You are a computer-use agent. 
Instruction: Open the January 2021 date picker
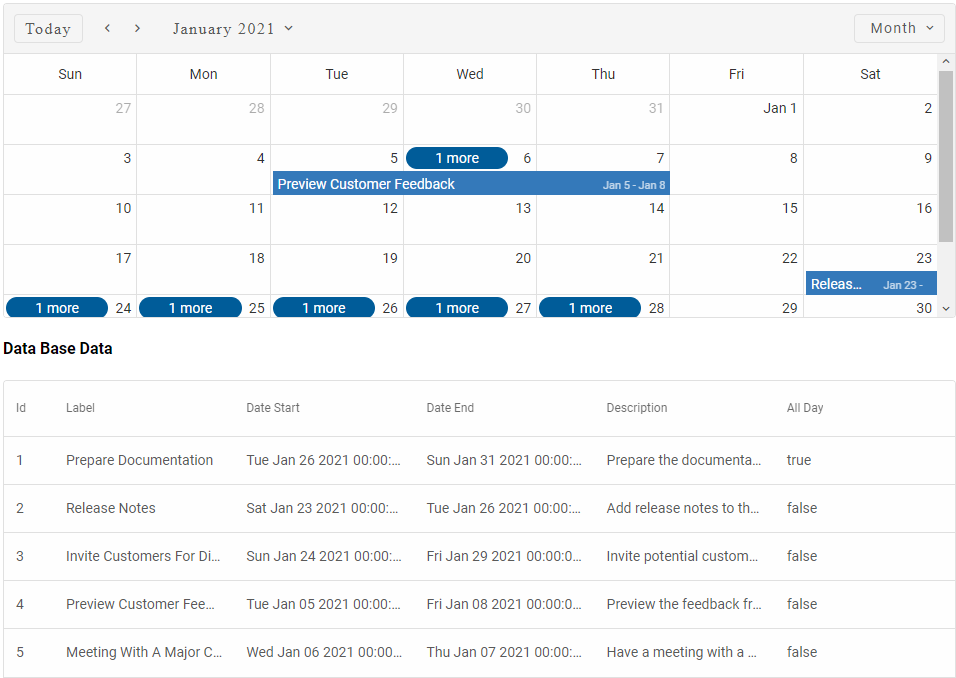[x=233, y=28]
